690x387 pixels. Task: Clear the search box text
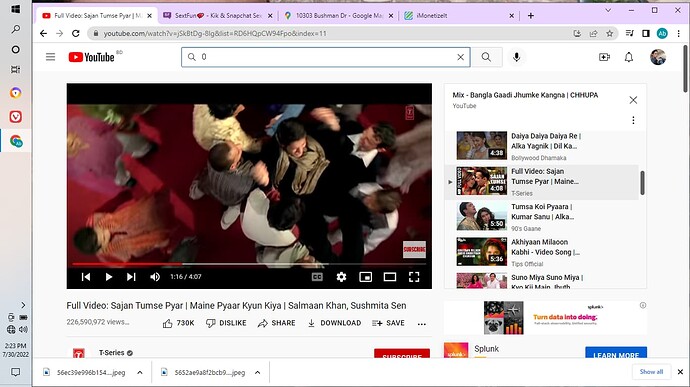[460, 57]
